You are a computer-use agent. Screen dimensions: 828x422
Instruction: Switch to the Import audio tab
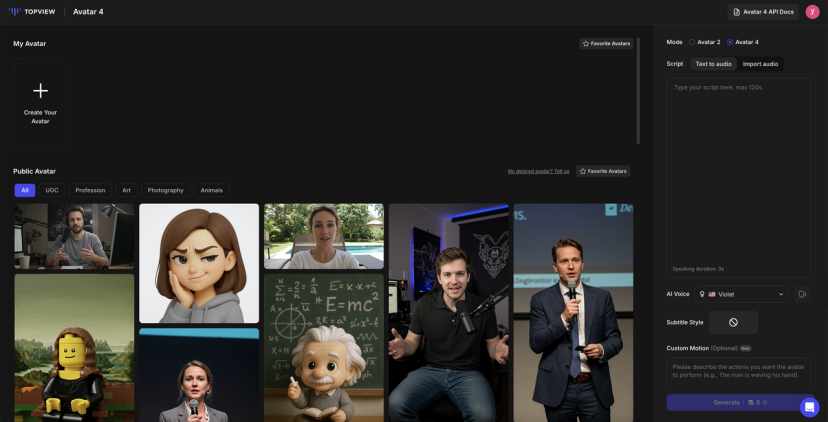pyautogui.click(x=760, y=64)
